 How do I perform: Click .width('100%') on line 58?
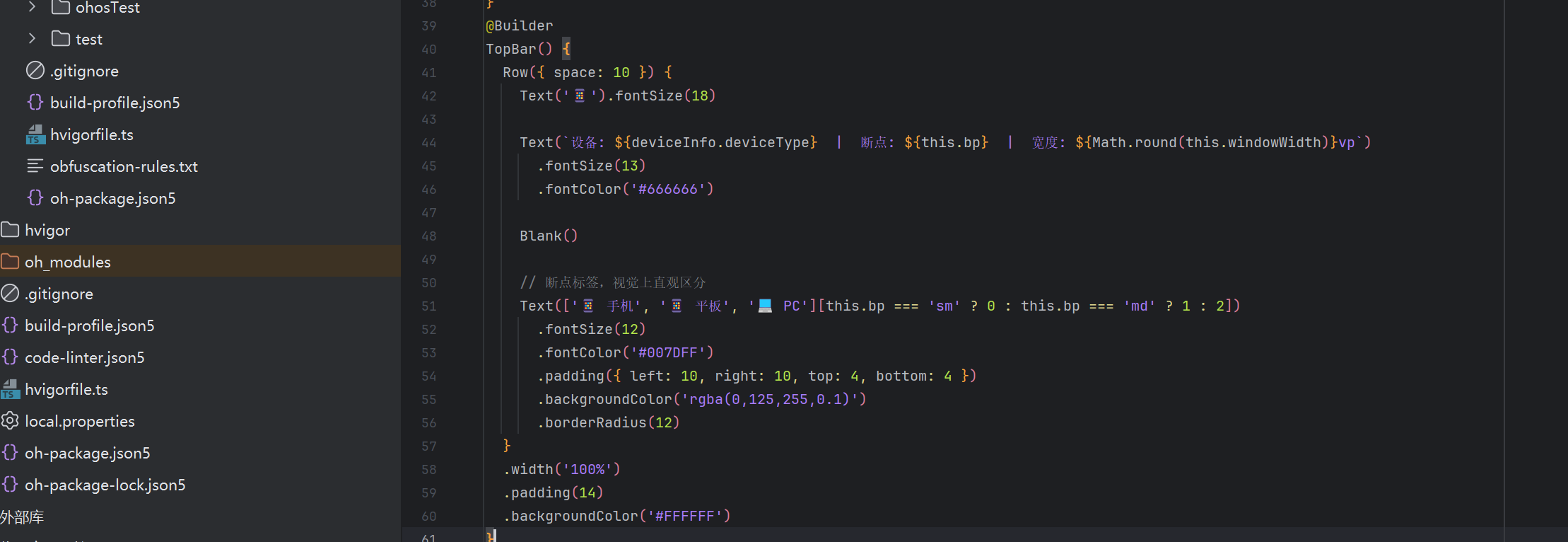coord(562,469)
